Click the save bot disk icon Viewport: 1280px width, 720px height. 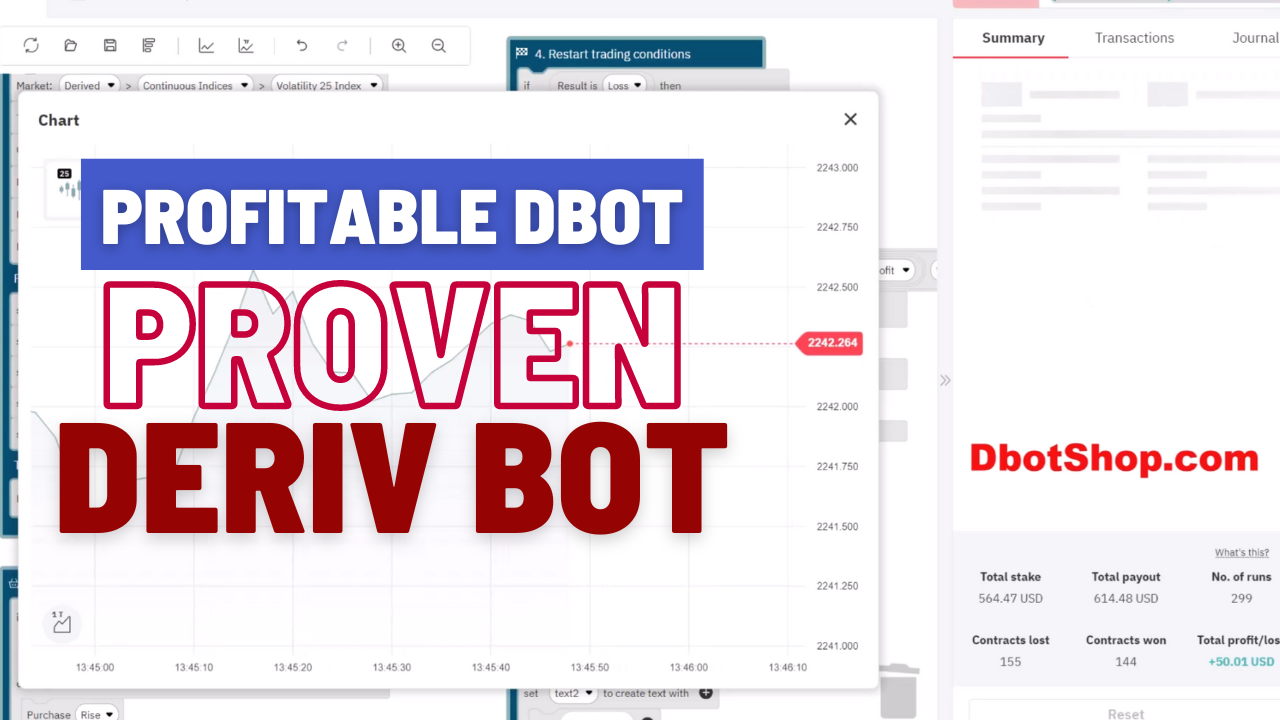point(110,45)
